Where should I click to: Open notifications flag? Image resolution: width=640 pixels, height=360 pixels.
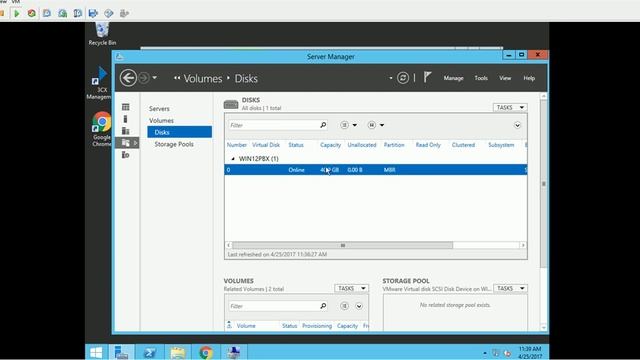pyautogui.click(x=427, y=77)
